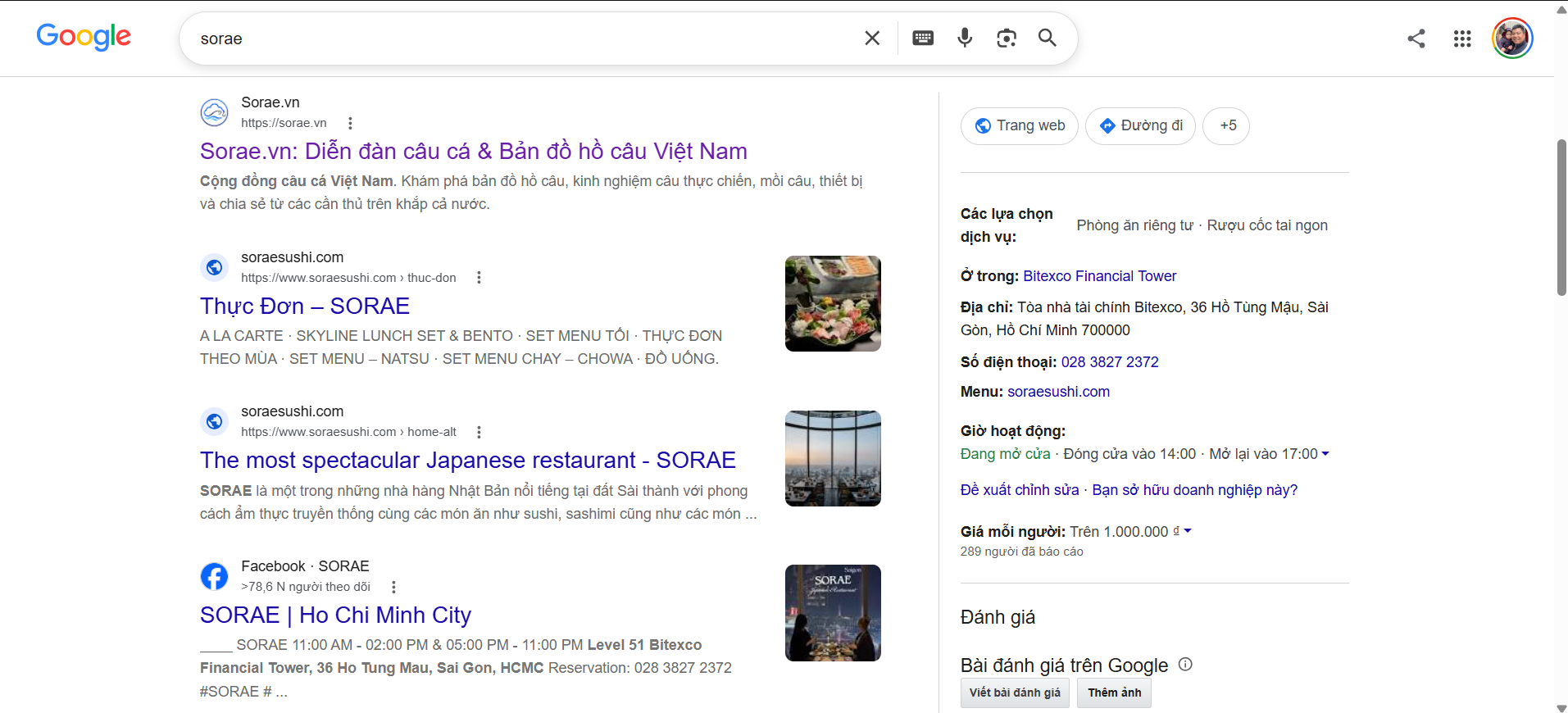Open the Google apps grid

coord(1462,39)
